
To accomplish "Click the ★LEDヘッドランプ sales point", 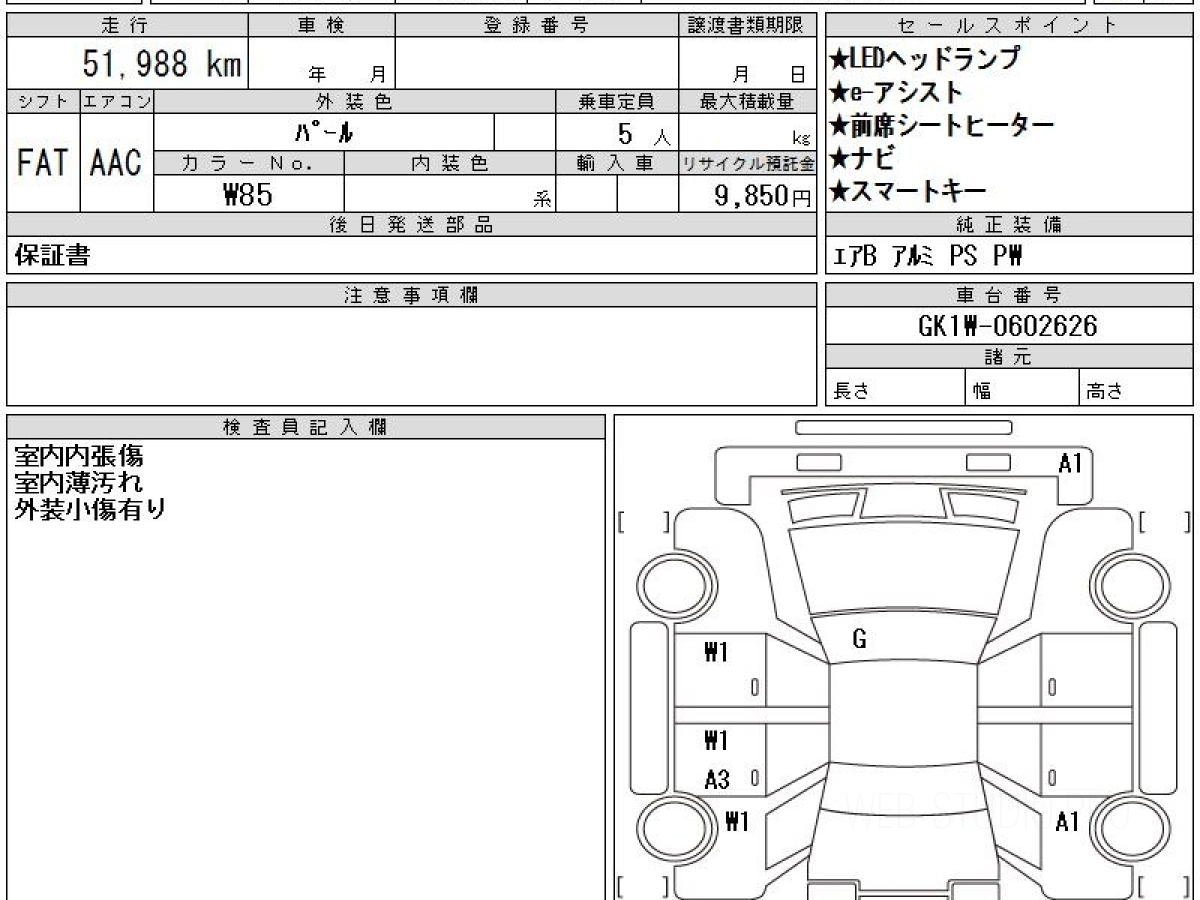I will (x=925, y=58).
